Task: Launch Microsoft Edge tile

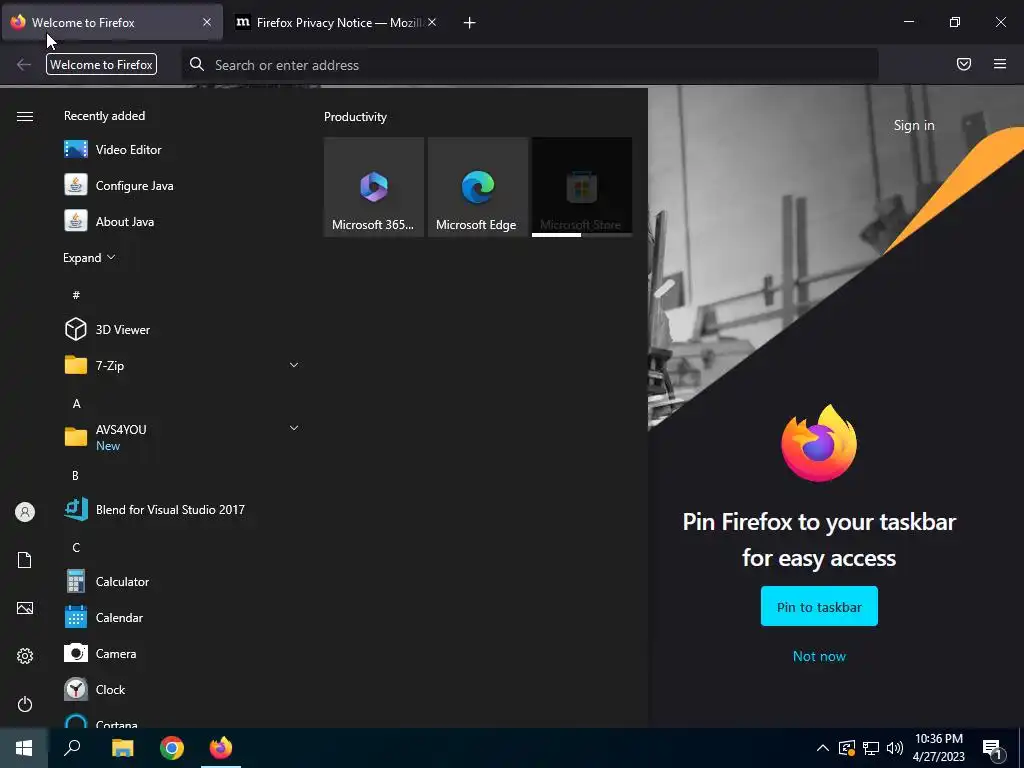Action: point(477,187)
